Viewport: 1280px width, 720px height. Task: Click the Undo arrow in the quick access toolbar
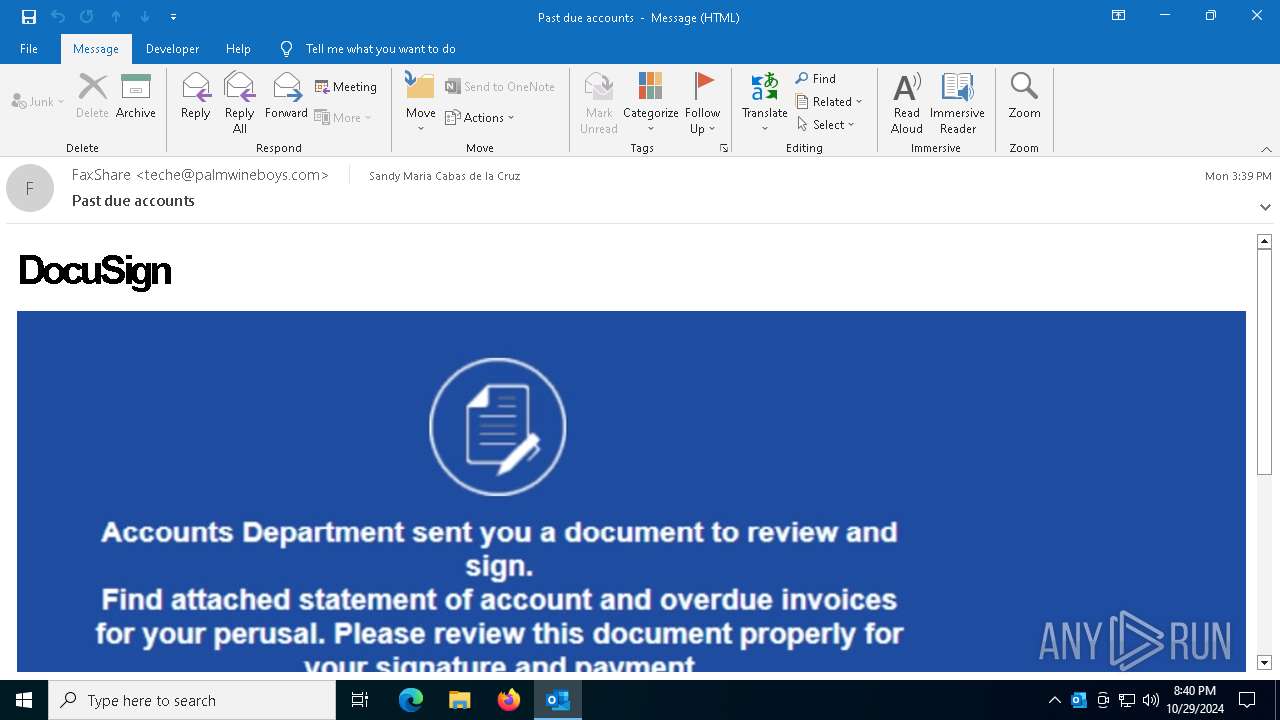(58, 17)
